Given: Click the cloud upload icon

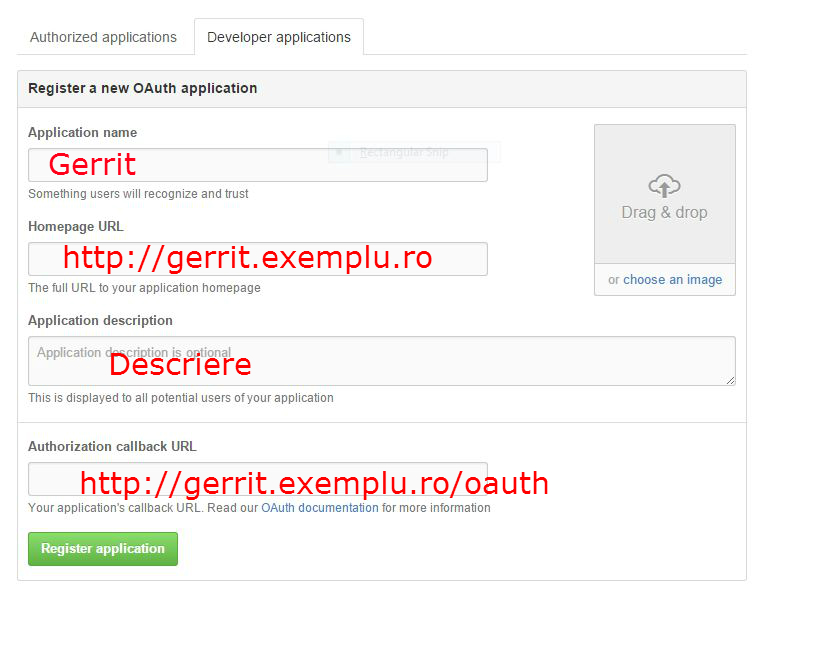Looking at the screenshot, I should 665,186.
